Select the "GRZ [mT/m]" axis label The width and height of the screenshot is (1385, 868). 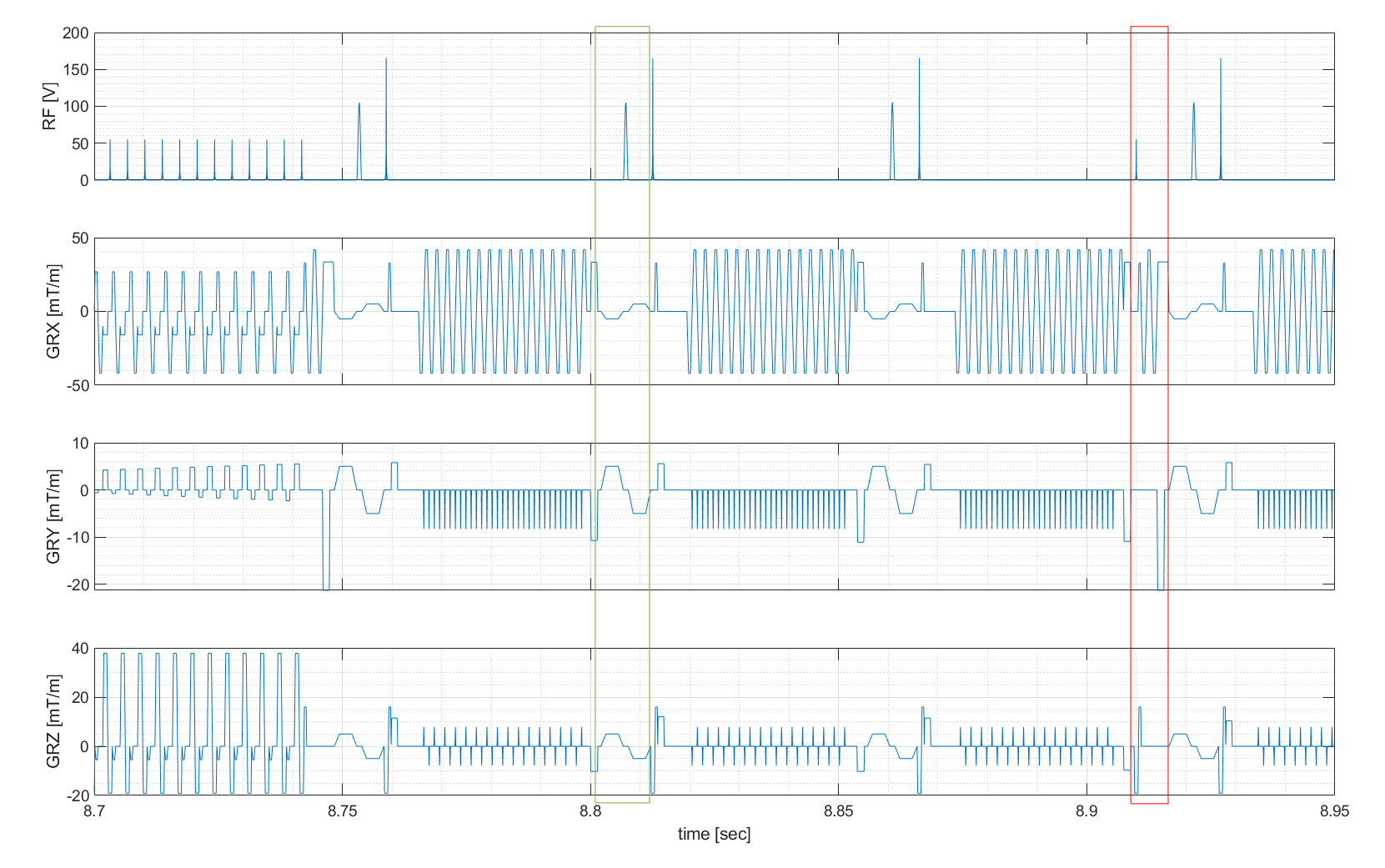(53, 721)
